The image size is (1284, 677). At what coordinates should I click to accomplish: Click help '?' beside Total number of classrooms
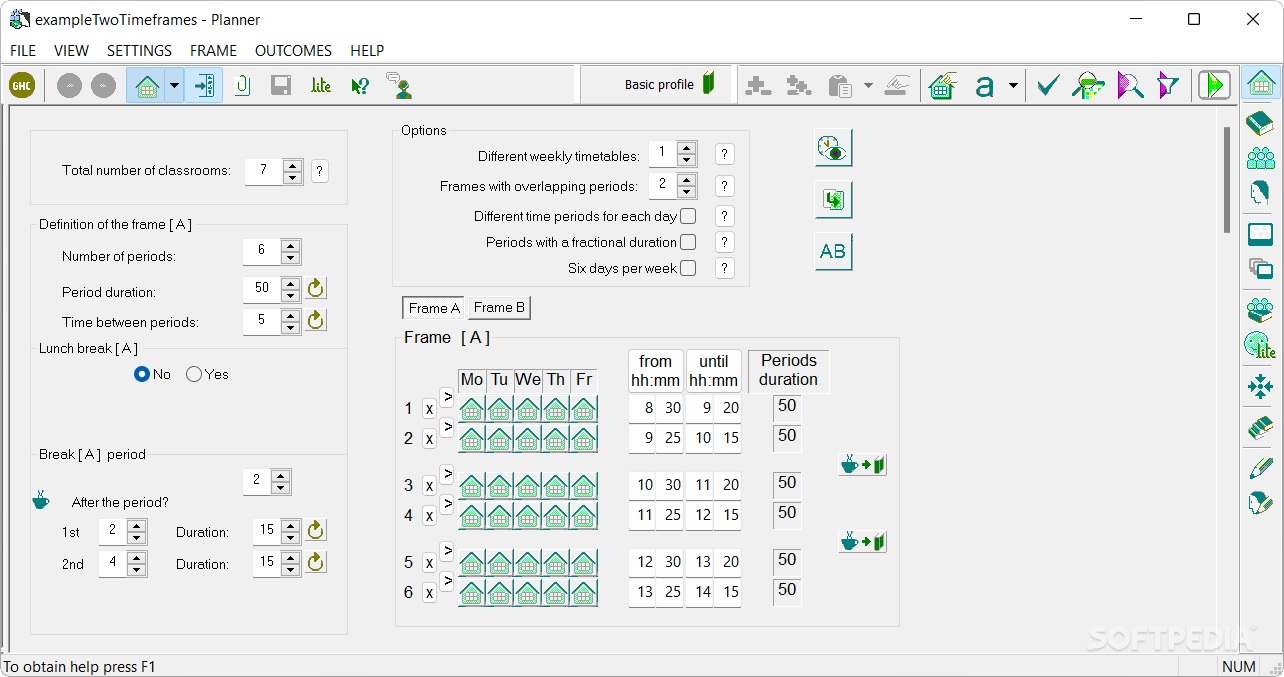[319, 171]
